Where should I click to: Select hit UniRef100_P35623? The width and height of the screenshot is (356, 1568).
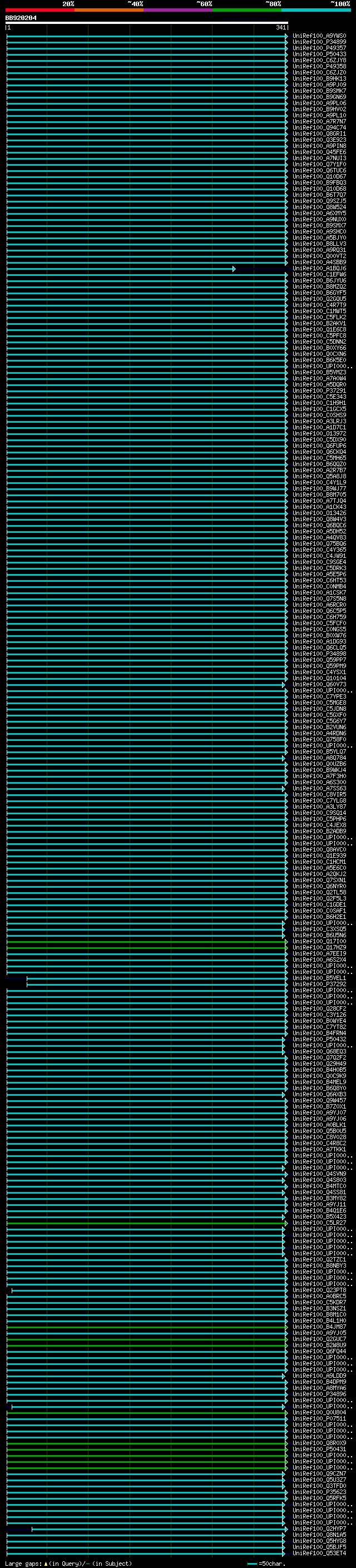coord(319,1492)
